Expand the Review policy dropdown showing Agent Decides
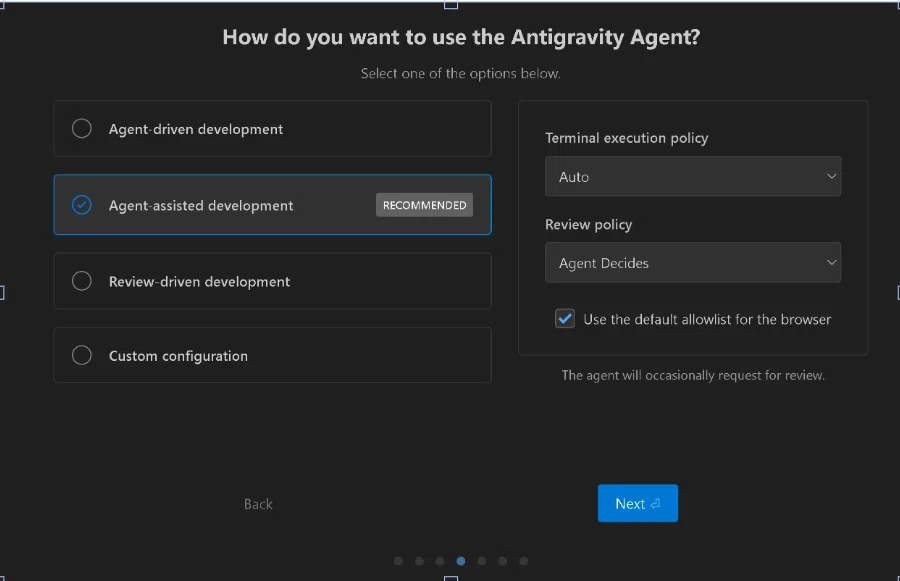900x581 pixels. pos(693,262)
